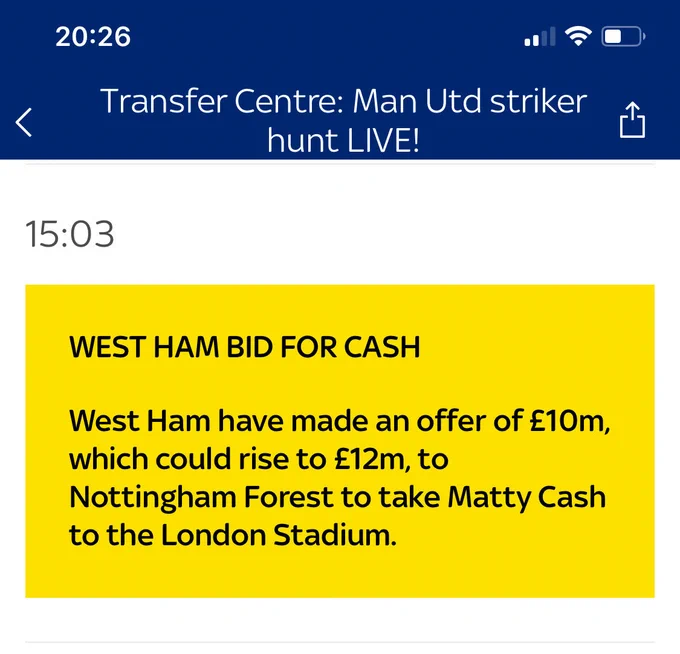680x654 pixels.
Task: Tap the 'Transfer Centre: Man Utd striker' title
Action: (343, 101)
